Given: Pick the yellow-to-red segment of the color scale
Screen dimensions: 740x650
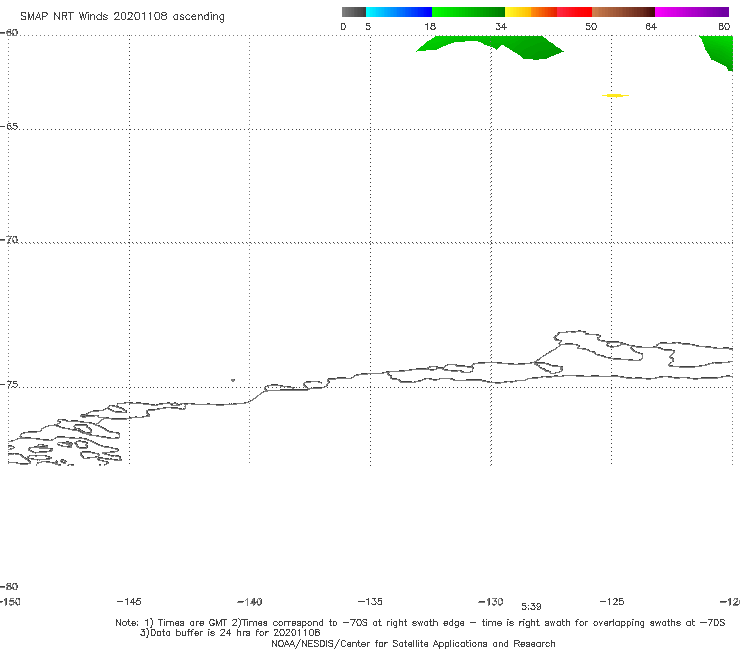Looking at the screenshot, I should [x=548, y=12].
